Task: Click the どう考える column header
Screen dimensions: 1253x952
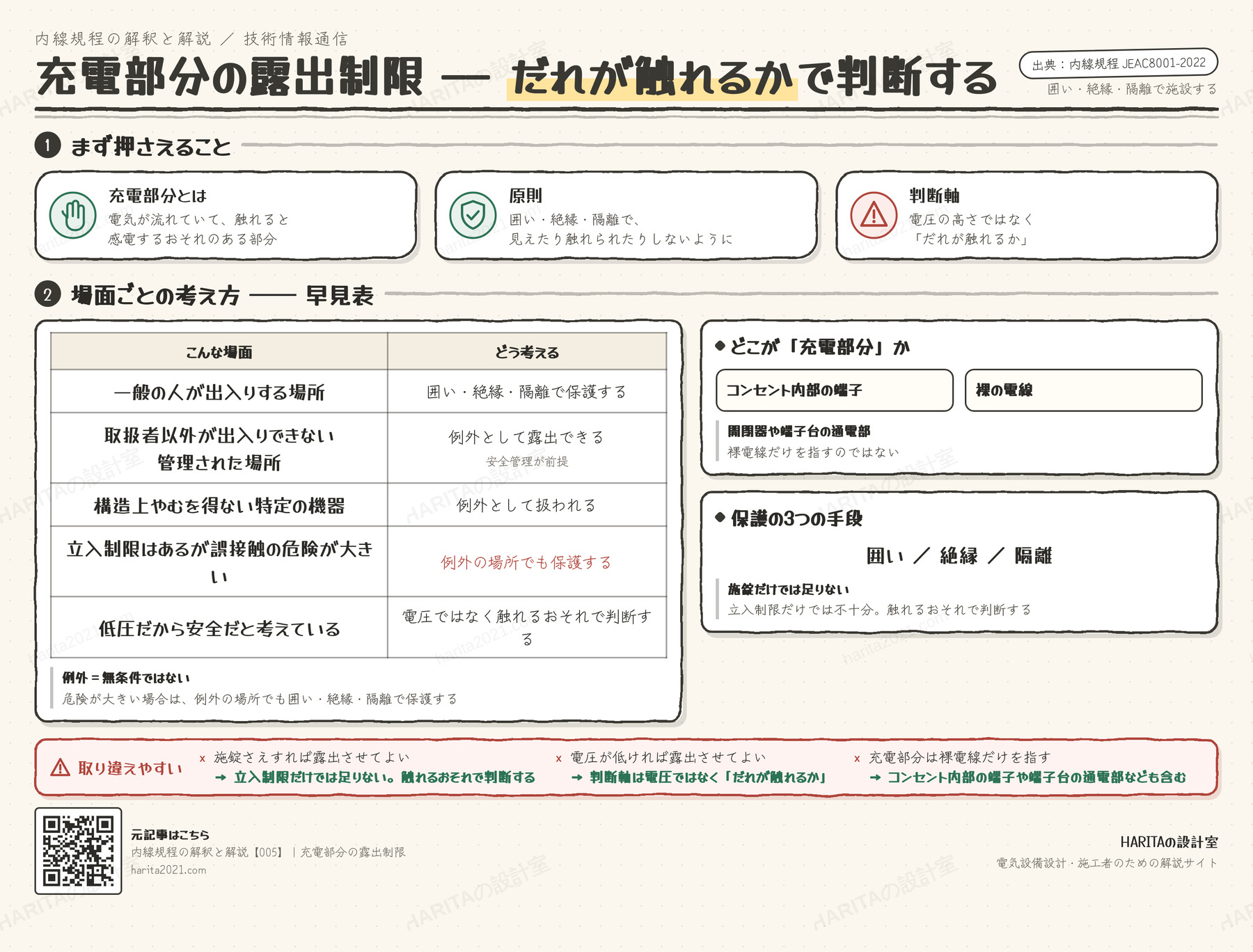Action: coord(527,352)
